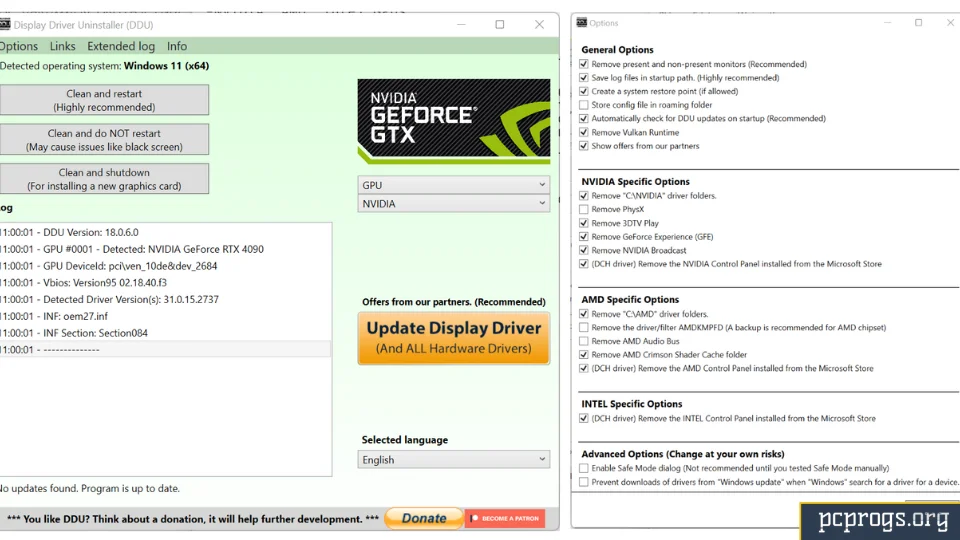The width and height of the screenshot is (960, 540).
Task: Click No updates found status text
Action: tap(90, 489)
